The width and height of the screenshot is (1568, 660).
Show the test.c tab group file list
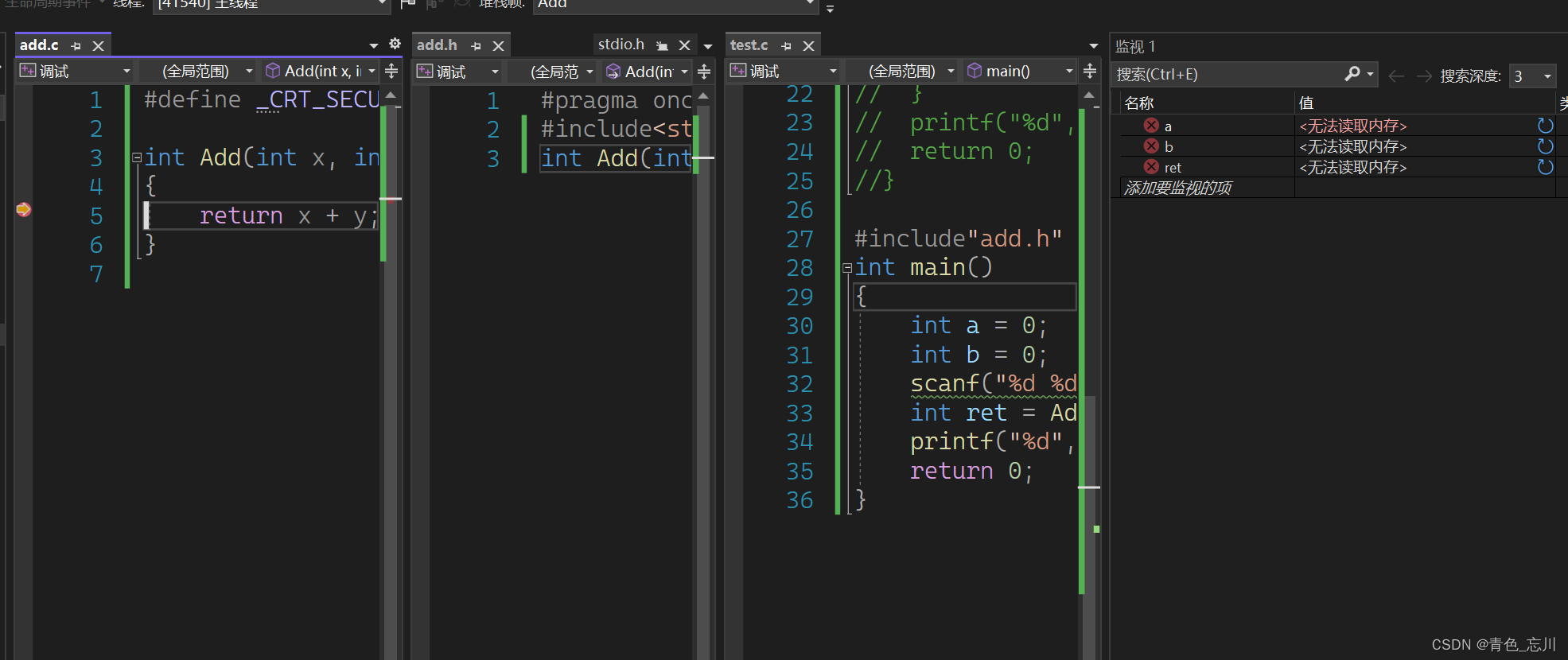1094,46
